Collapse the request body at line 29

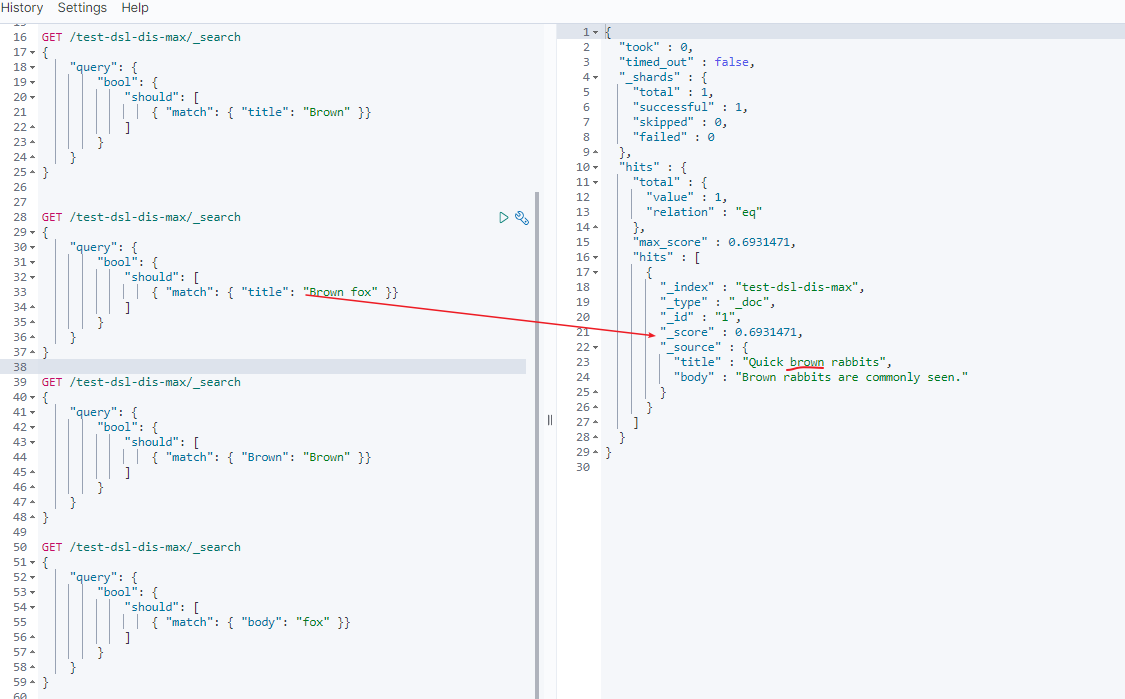[x=32, y=232]
